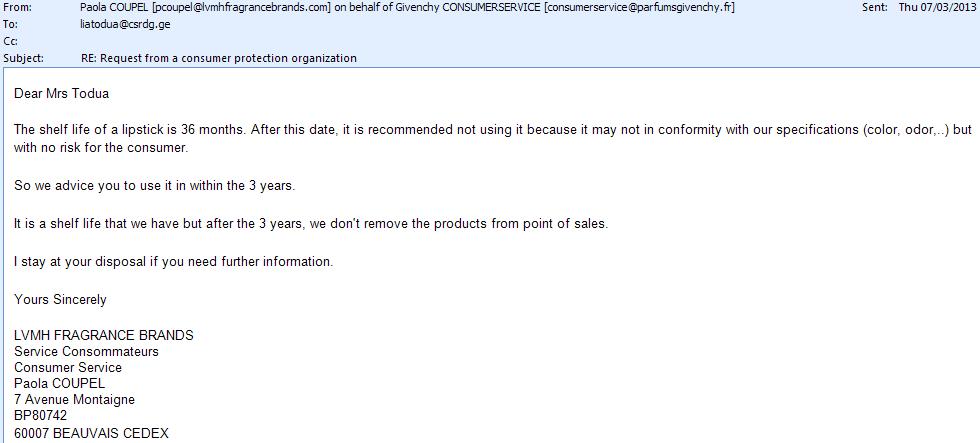Click the Sent date Thu 07/03/2013

(x=938, y=7)
